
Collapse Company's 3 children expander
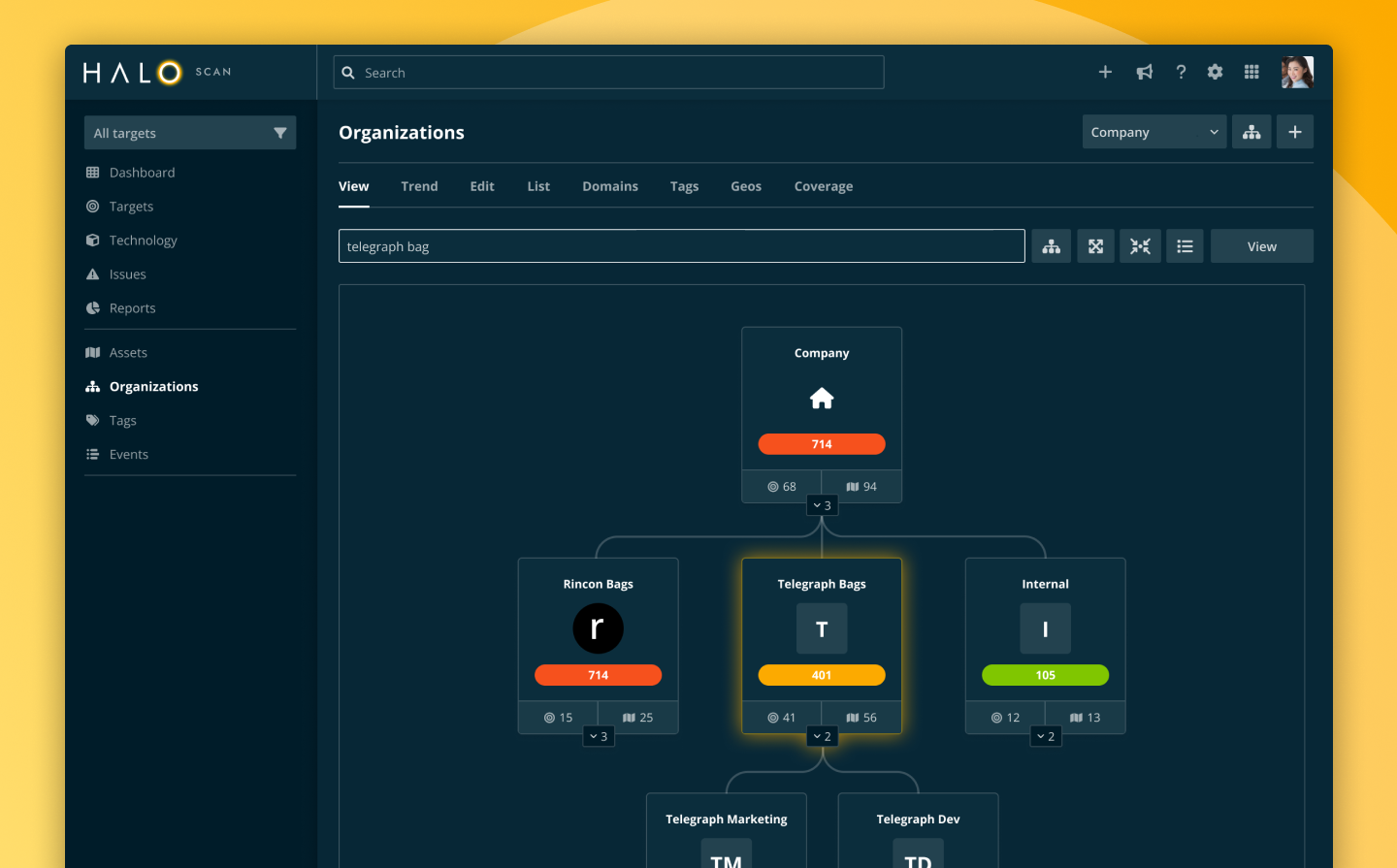tap(822, 505)
